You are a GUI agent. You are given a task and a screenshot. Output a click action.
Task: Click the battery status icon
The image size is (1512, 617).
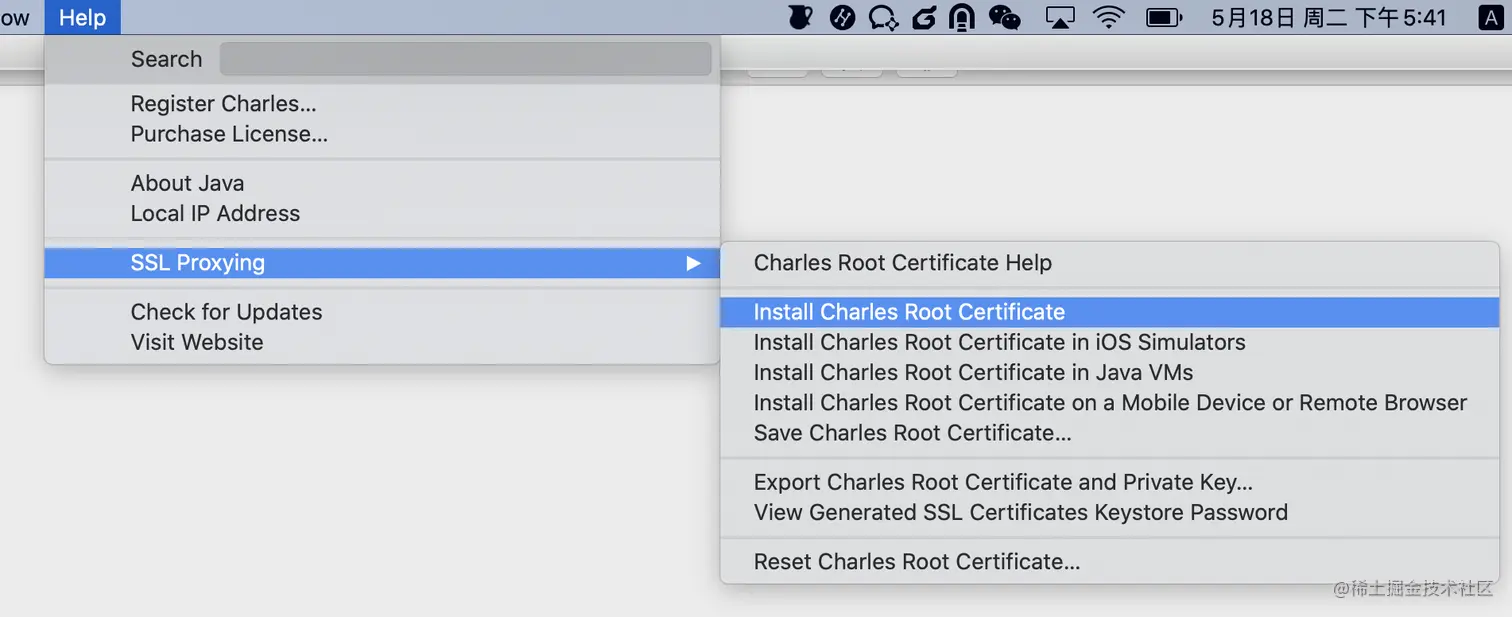[x=1164, y=17]
